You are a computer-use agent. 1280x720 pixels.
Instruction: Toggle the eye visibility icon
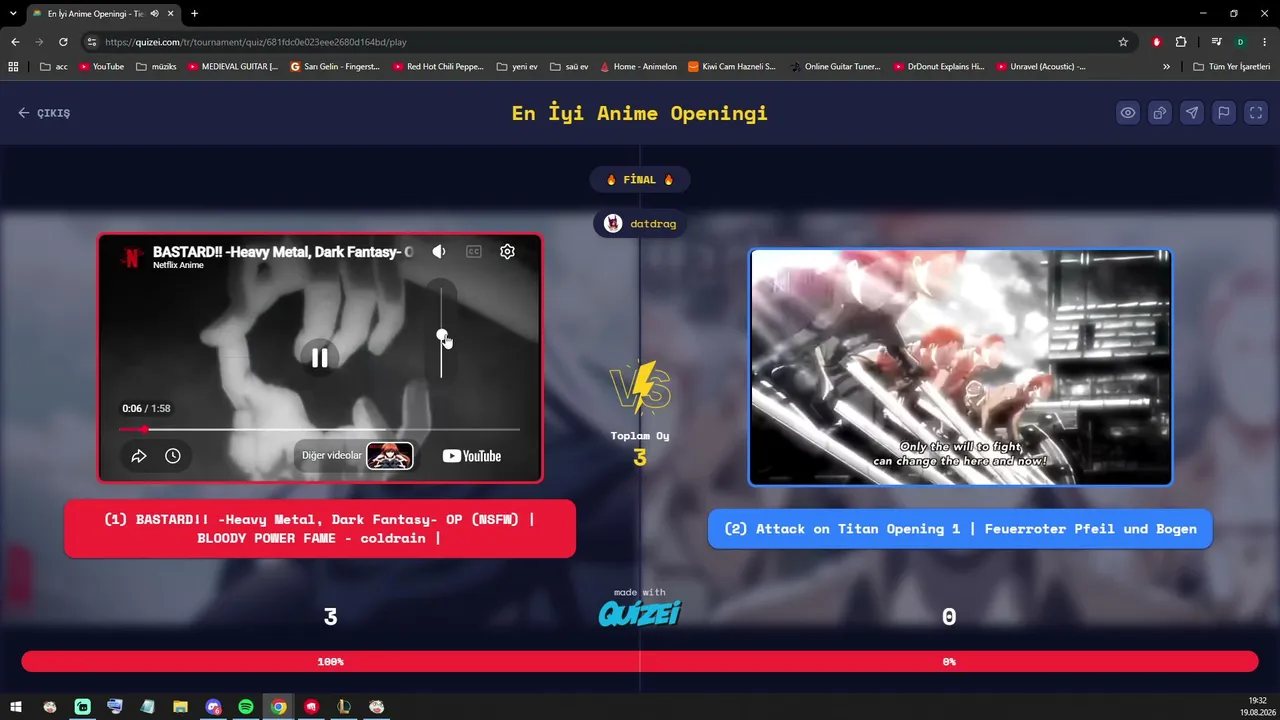tap(1128, 113)
